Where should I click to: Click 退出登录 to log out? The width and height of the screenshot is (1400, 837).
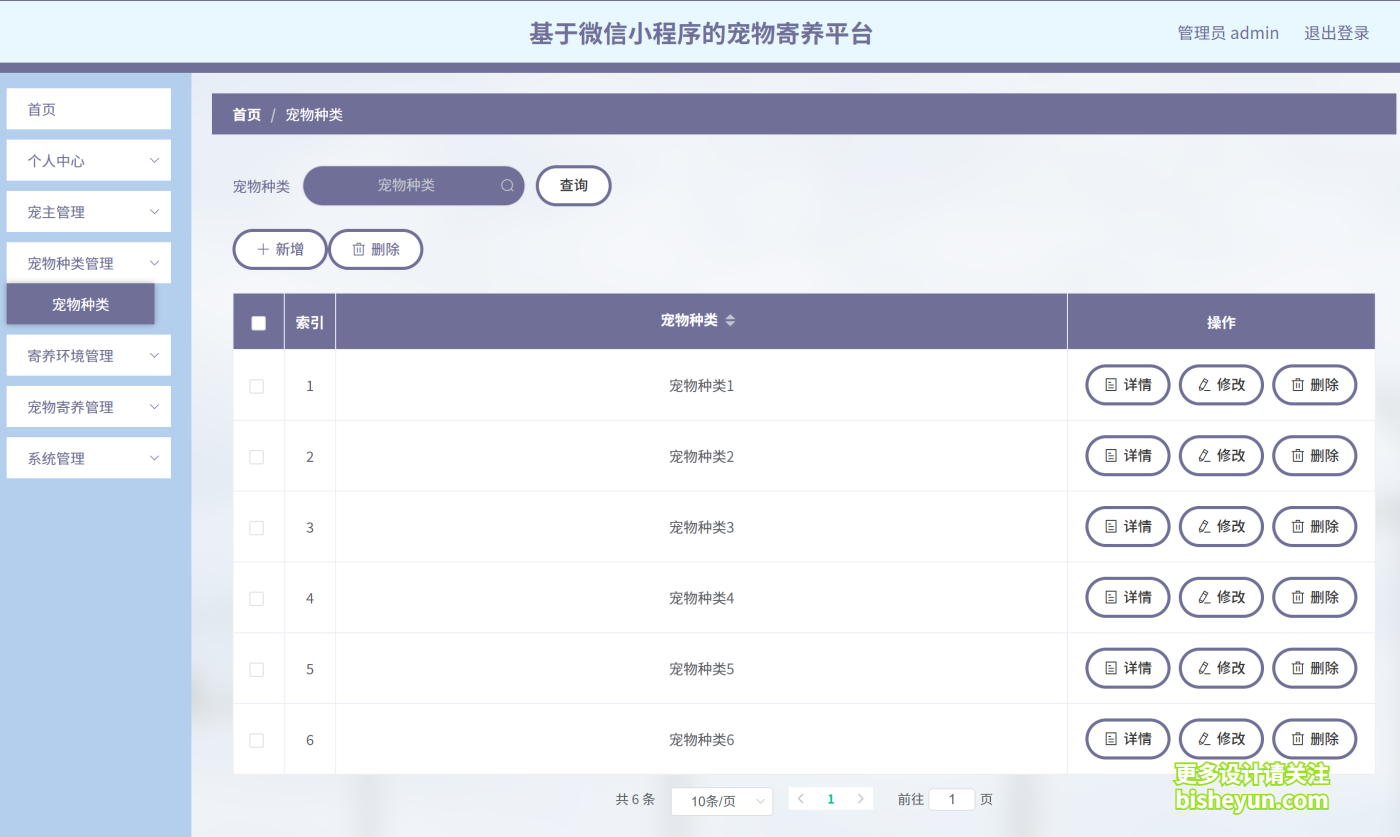(1336, 32)
